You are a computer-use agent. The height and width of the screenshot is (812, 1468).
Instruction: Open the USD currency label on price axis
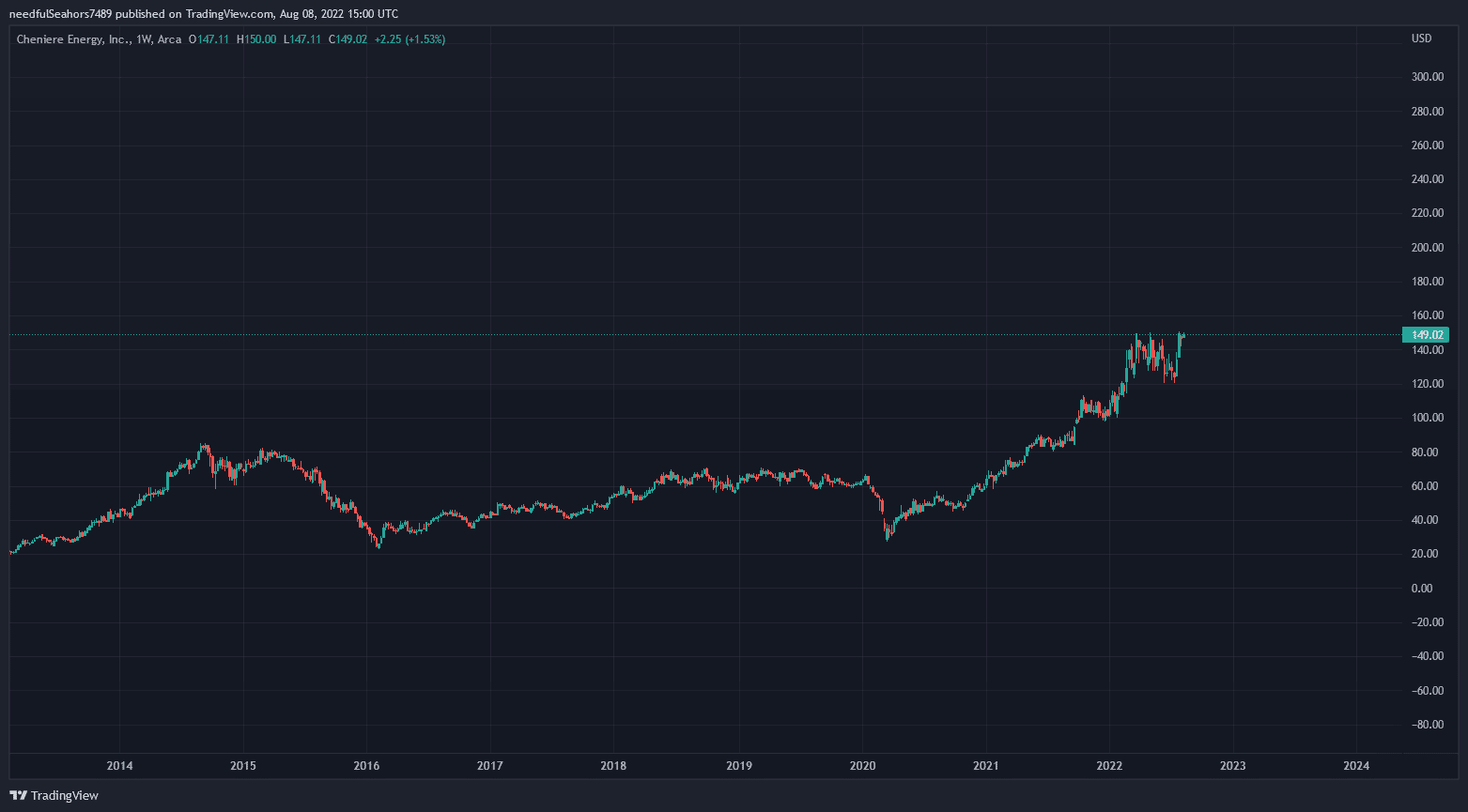pos(1421,38)
